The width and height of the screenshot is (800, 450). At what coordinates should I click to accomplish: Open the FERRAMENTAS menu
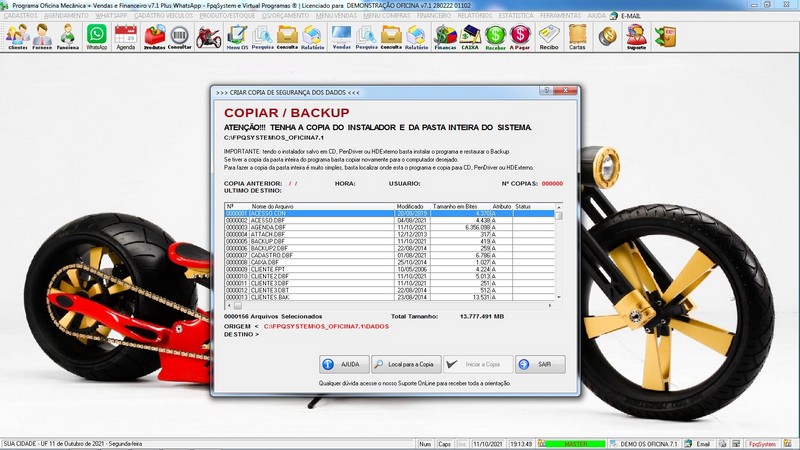pos(560,16)
